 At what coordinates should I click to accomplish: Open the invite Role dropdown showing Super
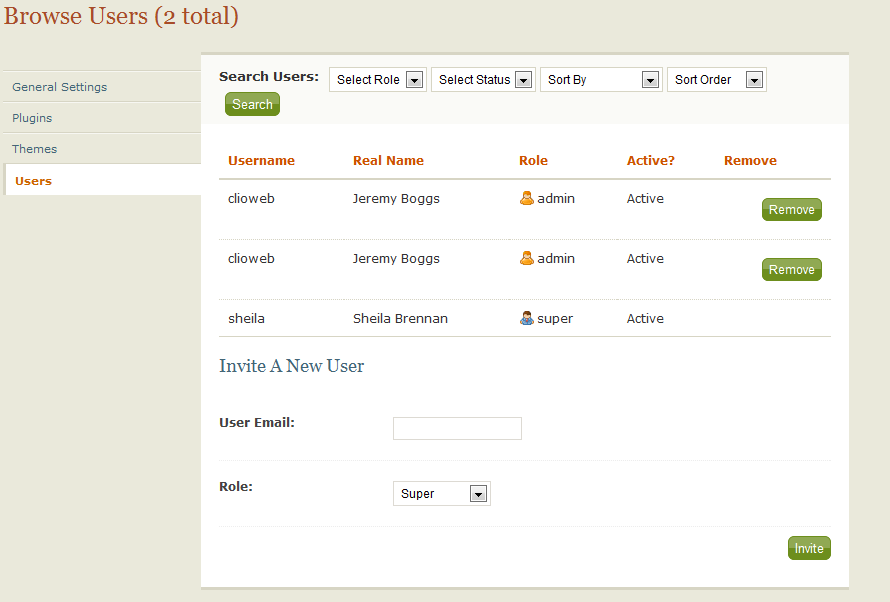coord(442,494)
